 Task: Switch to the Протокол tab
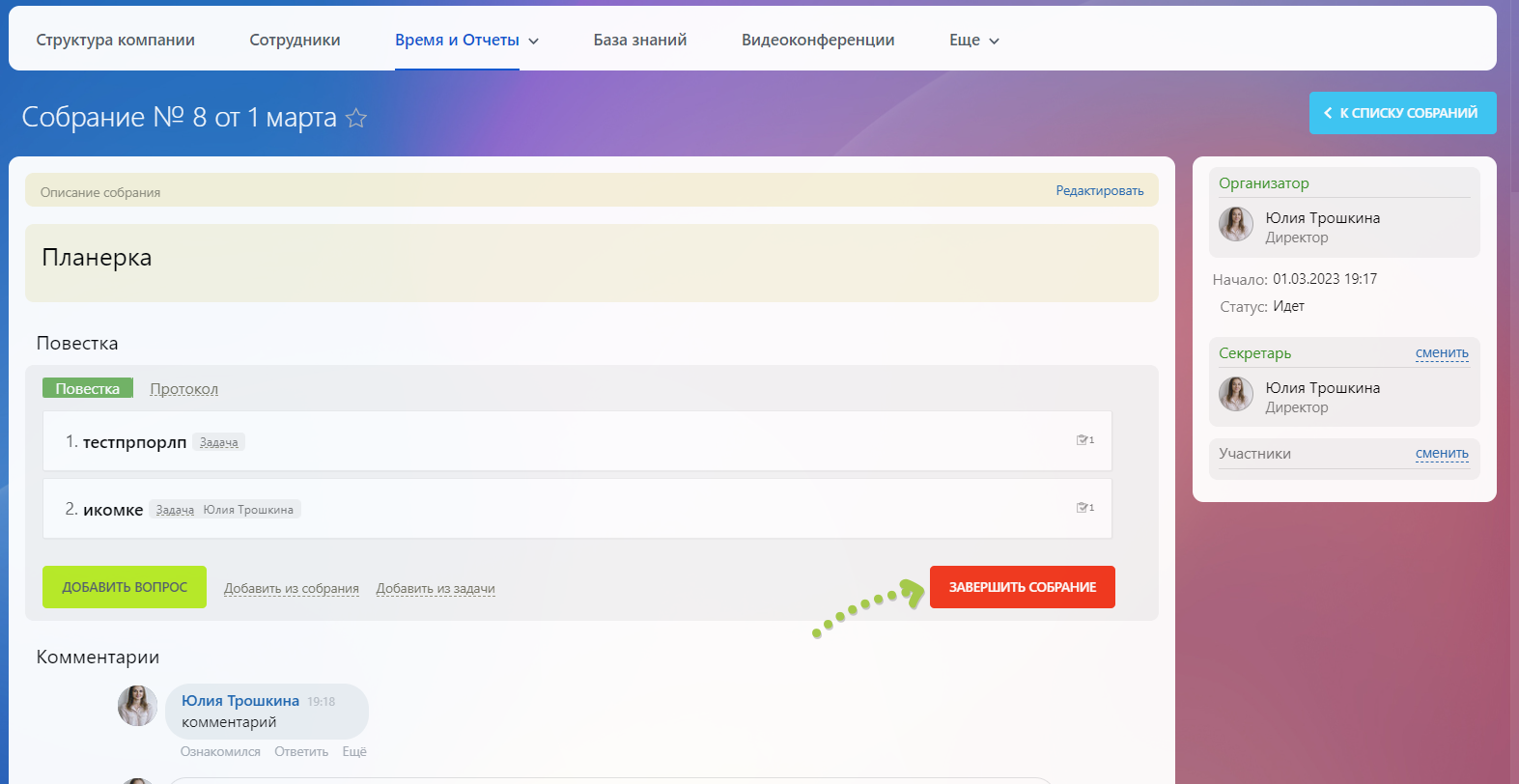183,389
